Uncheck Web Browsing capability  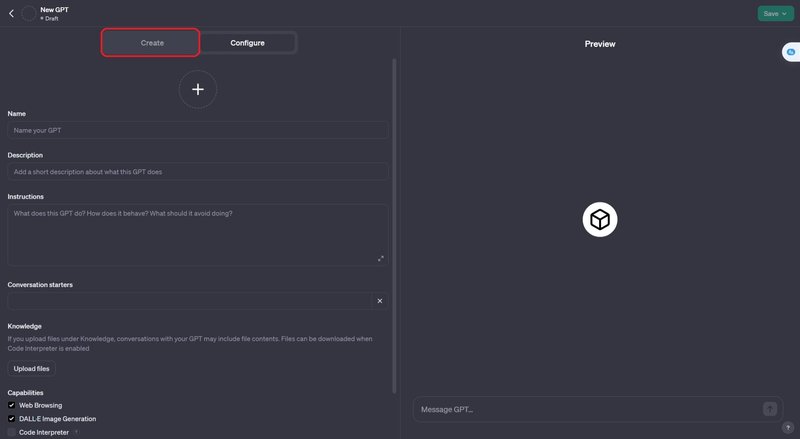[11, 405]
